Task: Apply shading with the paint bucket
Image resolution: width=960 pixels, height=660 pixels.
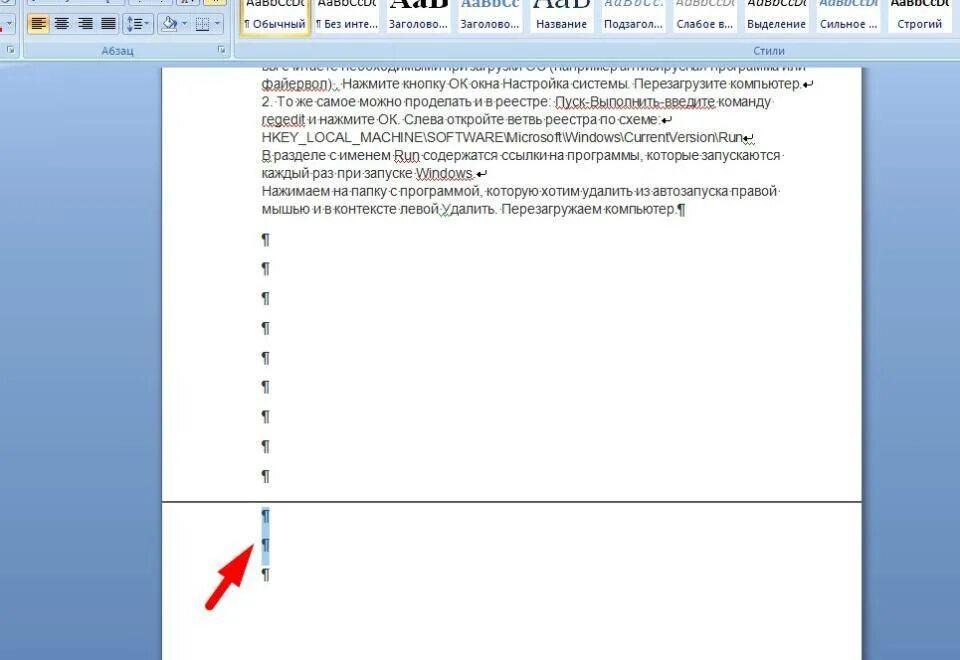Action: [x=168, y=24]
